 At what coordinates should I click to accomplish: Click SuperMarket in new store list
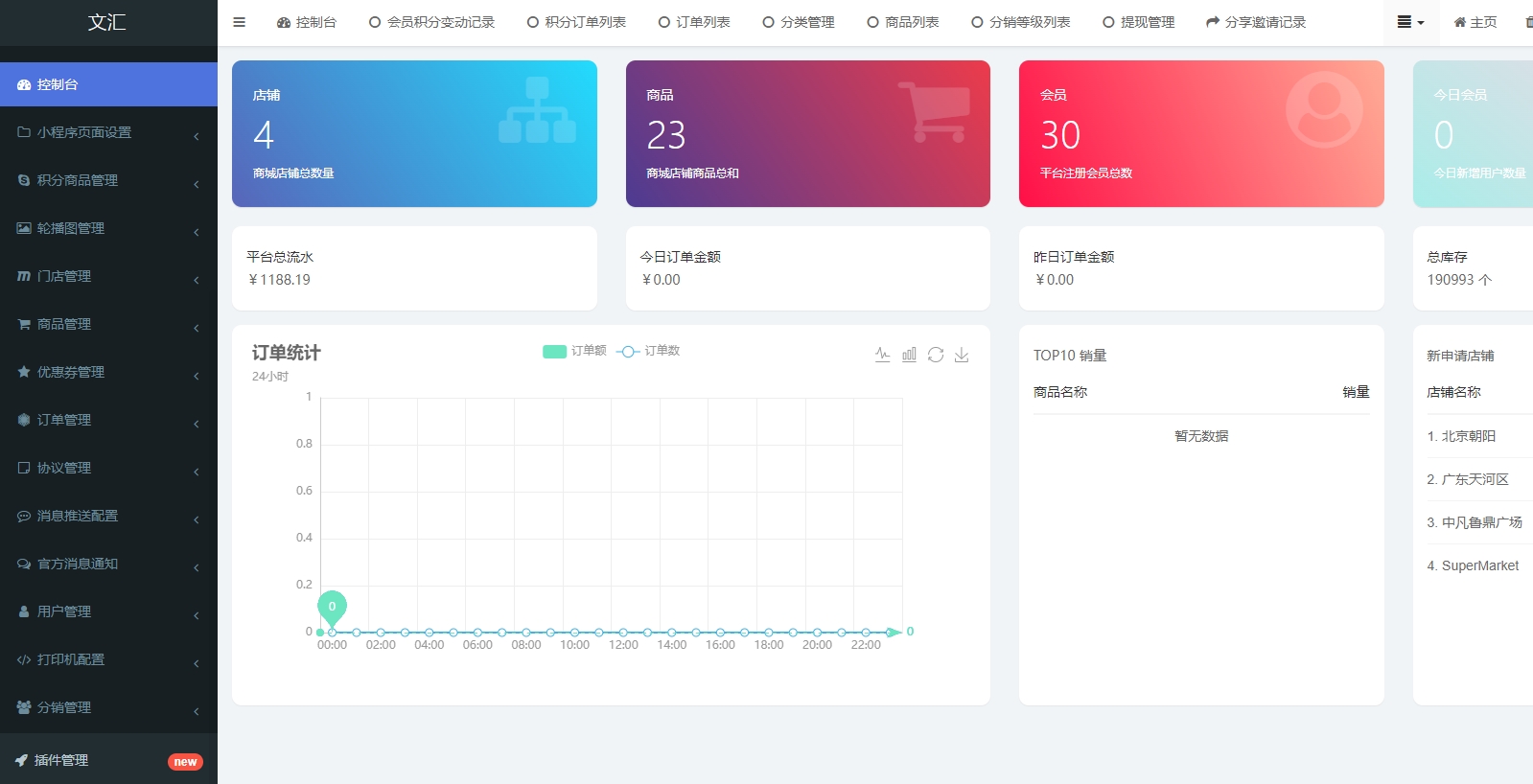click(1480, 565)
